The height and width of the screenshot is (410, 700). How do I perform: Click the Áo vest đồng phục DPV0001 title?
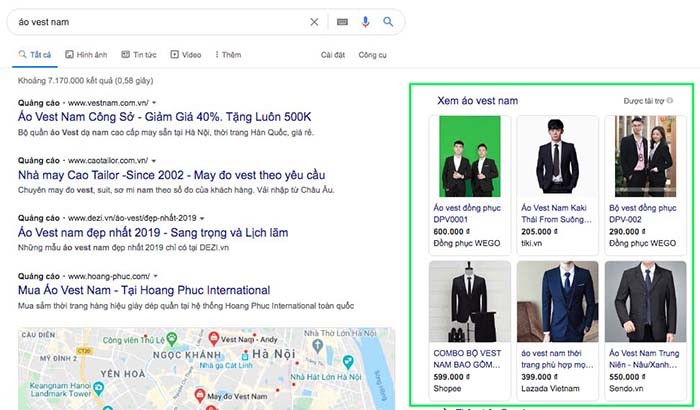point(467,213)
